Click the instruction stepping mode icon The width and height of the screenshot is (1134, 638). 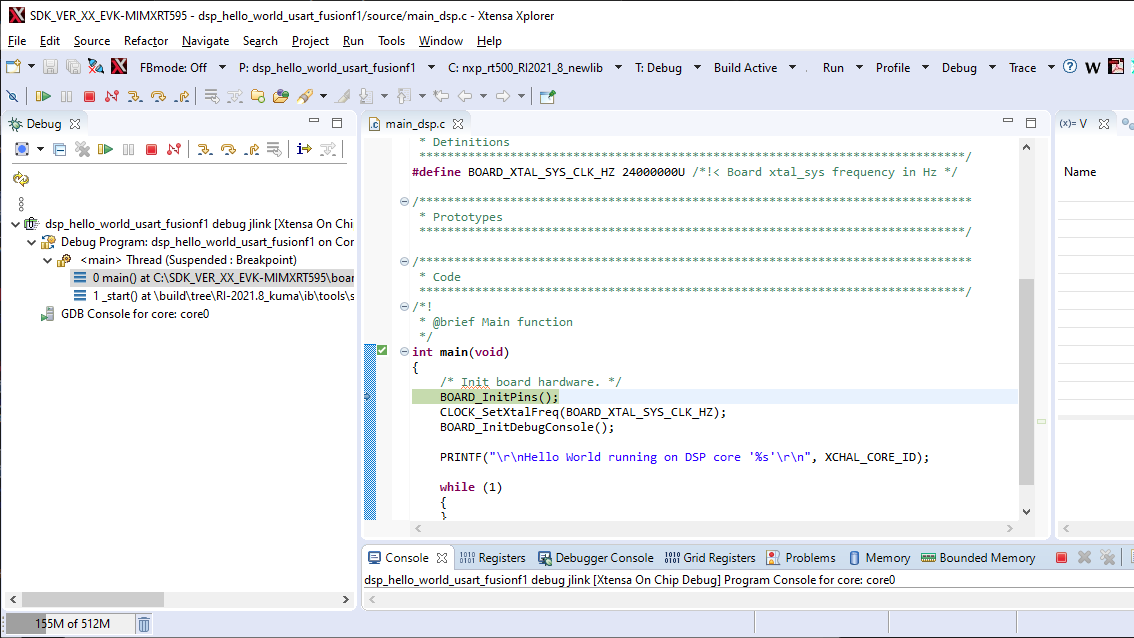click(304, 149)
